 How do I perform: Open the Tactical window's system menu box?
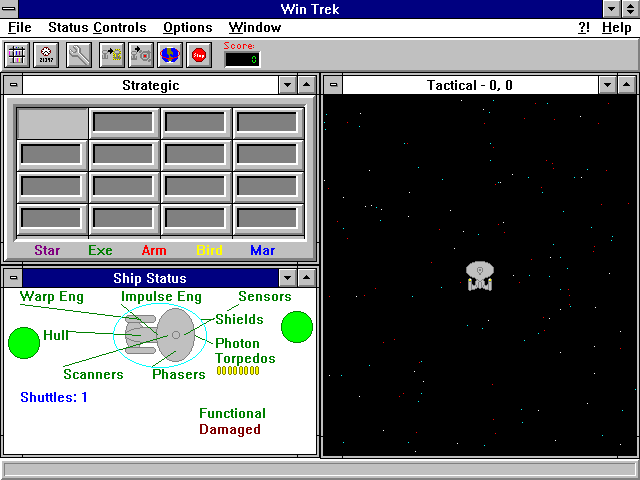click(x=333, y=85)
